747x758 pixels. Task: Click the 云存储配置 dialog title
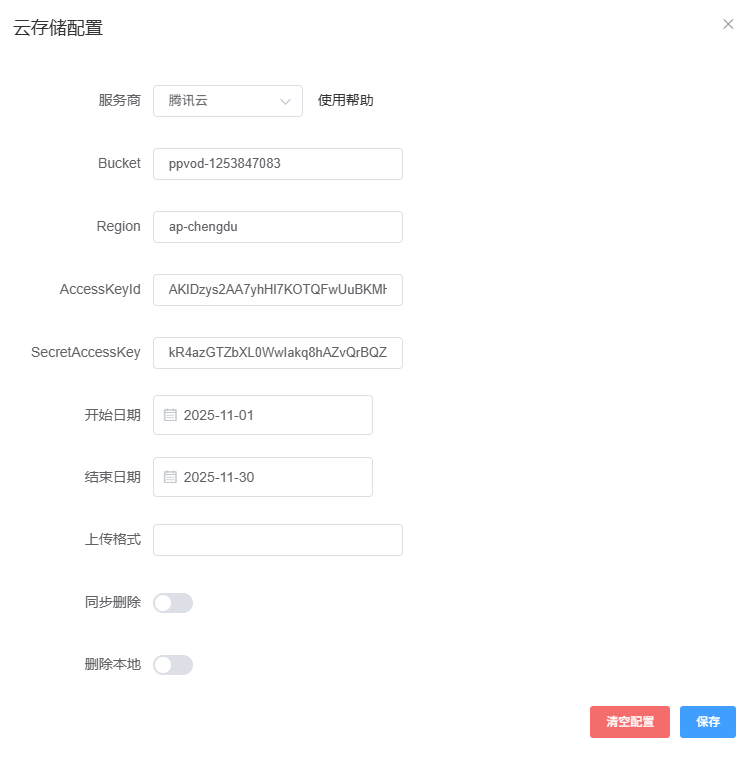click(x=58, y=28)
